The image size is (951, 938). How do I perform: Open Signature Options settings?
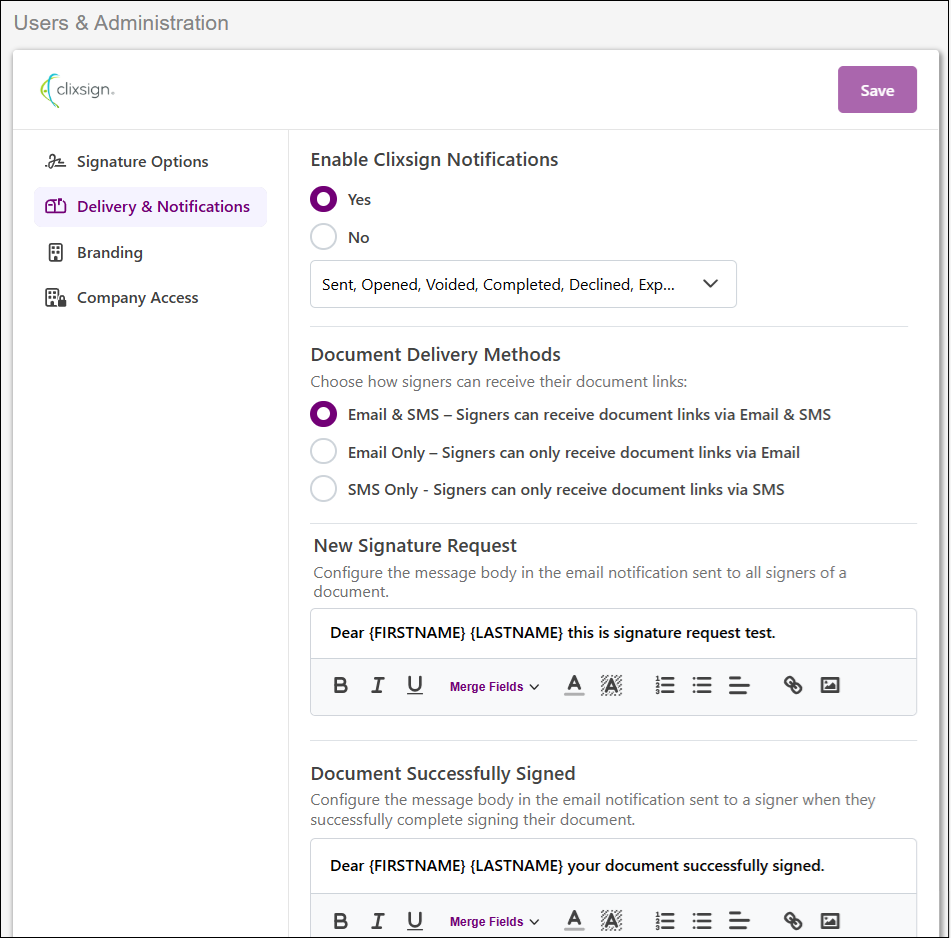coord(150,161)
